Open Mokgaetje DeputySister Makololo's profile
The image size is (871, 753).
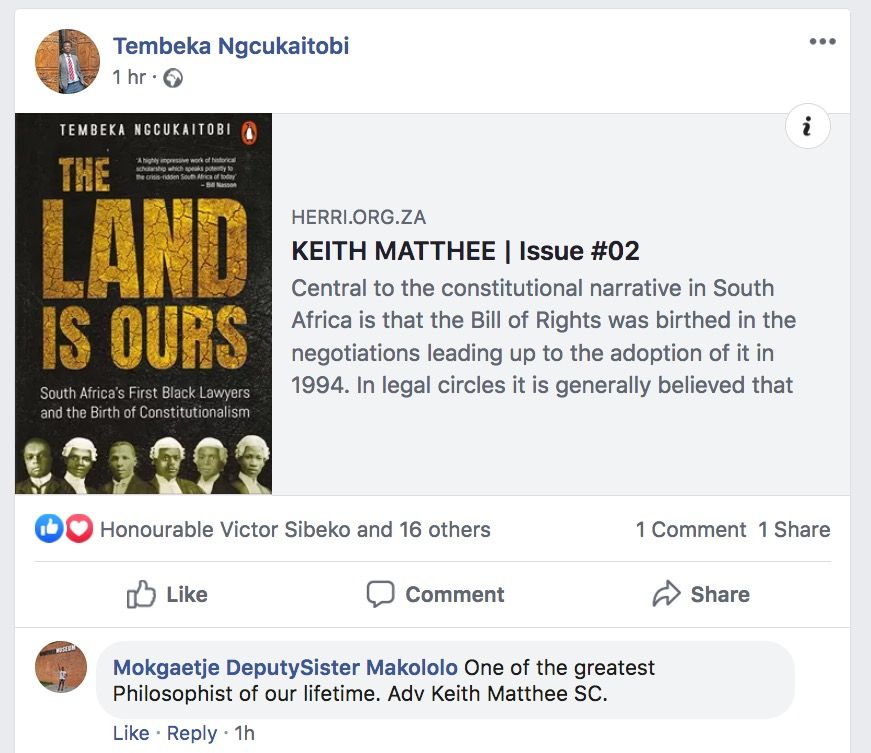(285, 667)
